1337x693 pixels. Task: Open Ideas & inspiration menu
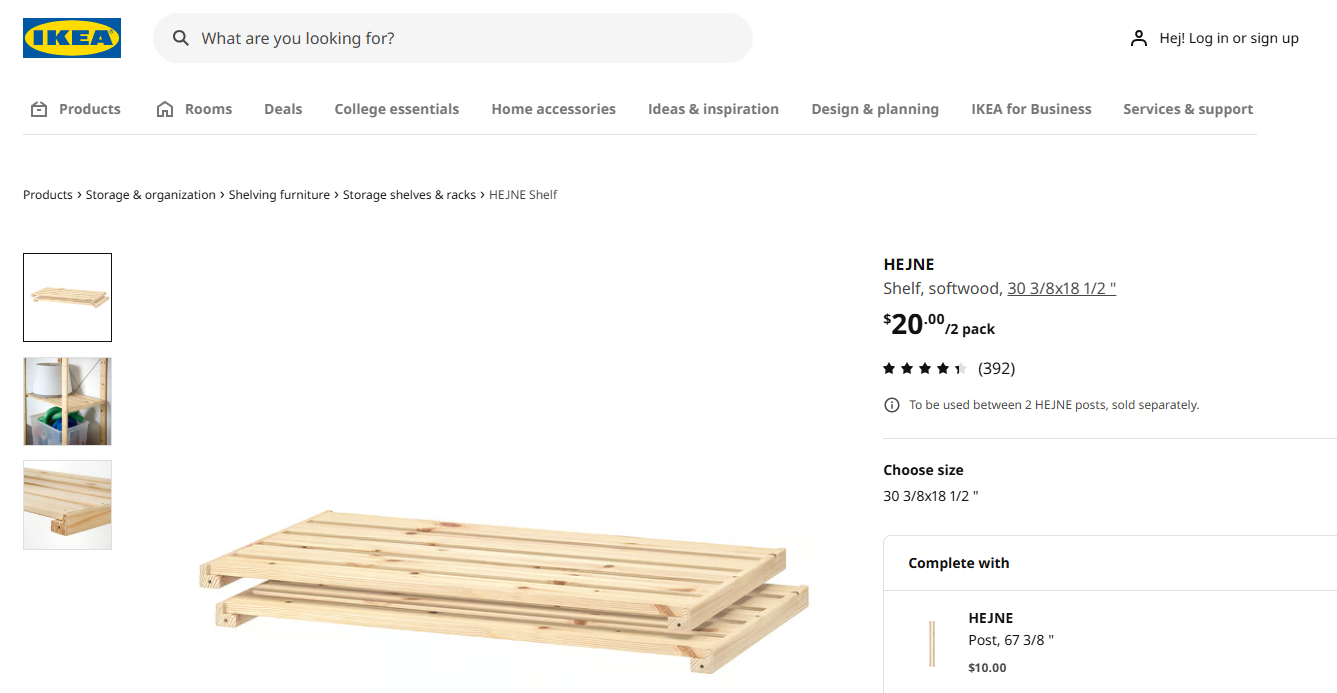click(713, 109)
